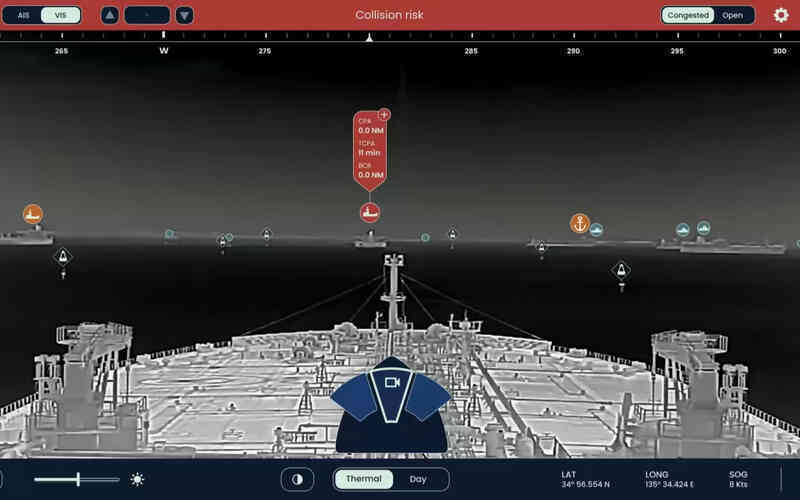Click the 265 bearing label
The width and height of the screenshot is (800, 500).
(61, 51)
